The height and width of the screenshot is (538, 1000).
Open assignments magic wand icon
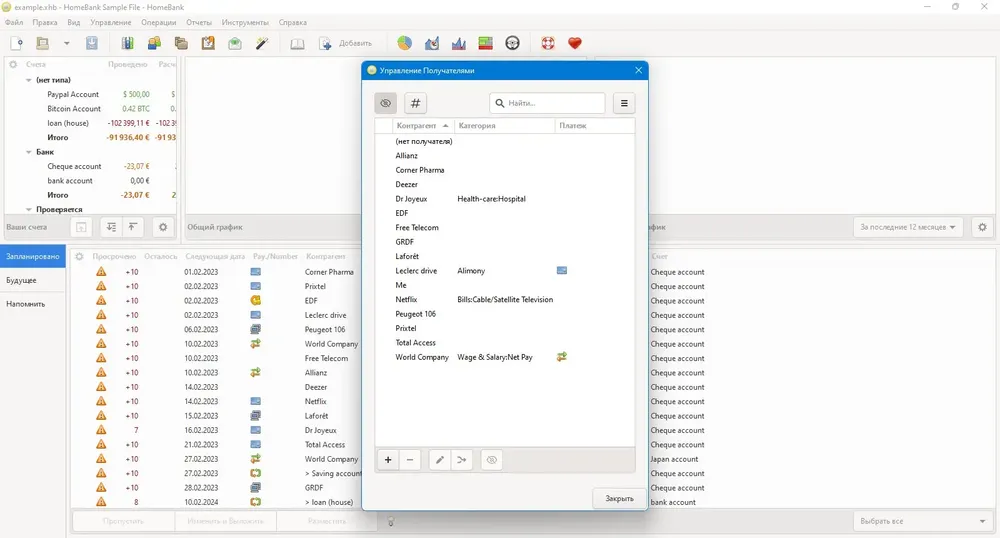[262, 43]
